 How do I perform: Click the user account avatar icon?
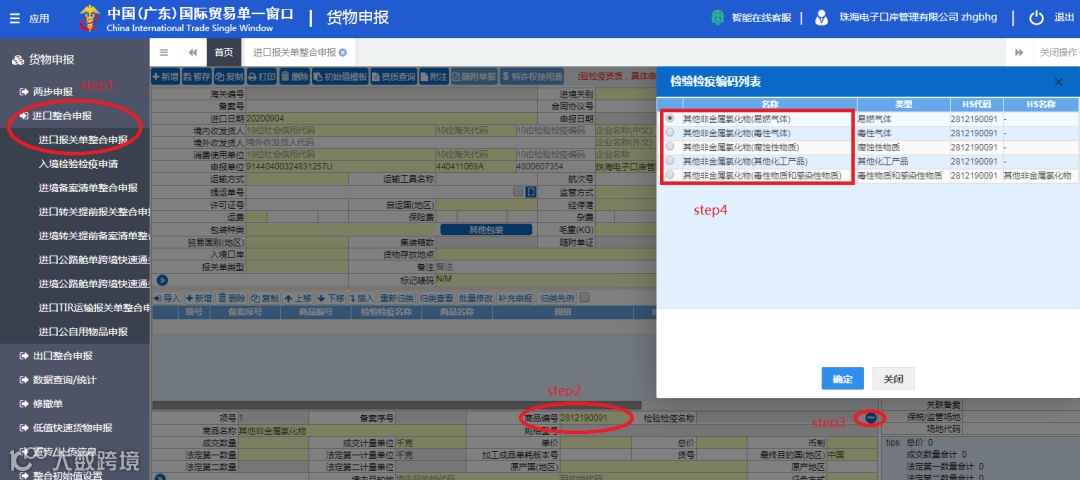821,18
